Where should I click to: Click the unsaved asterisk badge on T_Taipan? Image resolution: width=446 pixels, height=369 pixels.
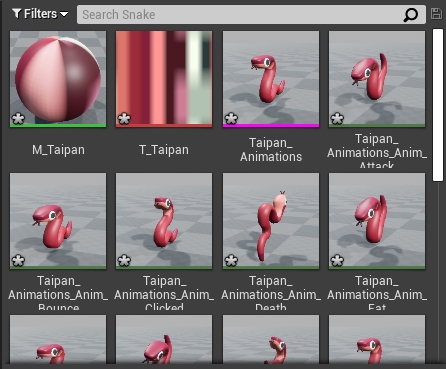pos(124,119)
